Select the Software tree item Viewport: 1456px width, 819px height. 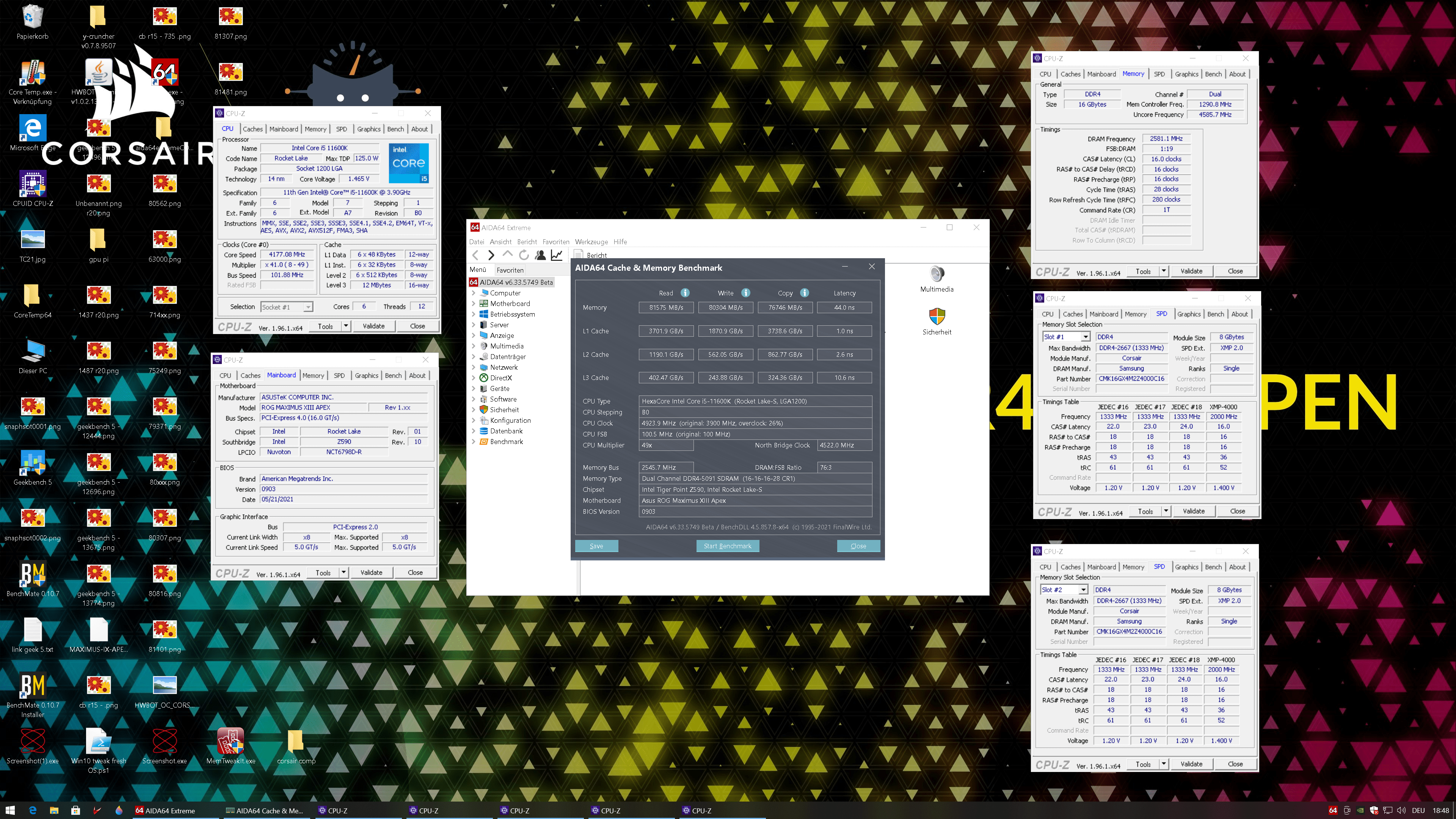pyautogui.click(x=503, y=399)
